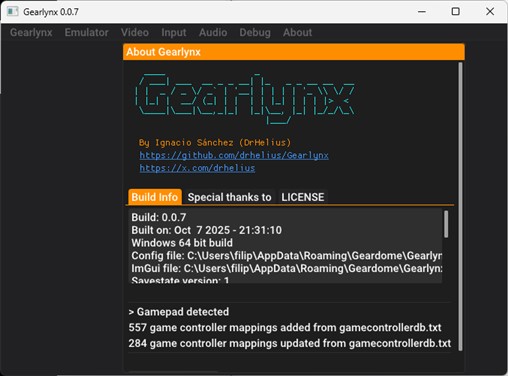508x376 pixels.
Task: Open the x.com/drhelius link
Action: point(197,168)
